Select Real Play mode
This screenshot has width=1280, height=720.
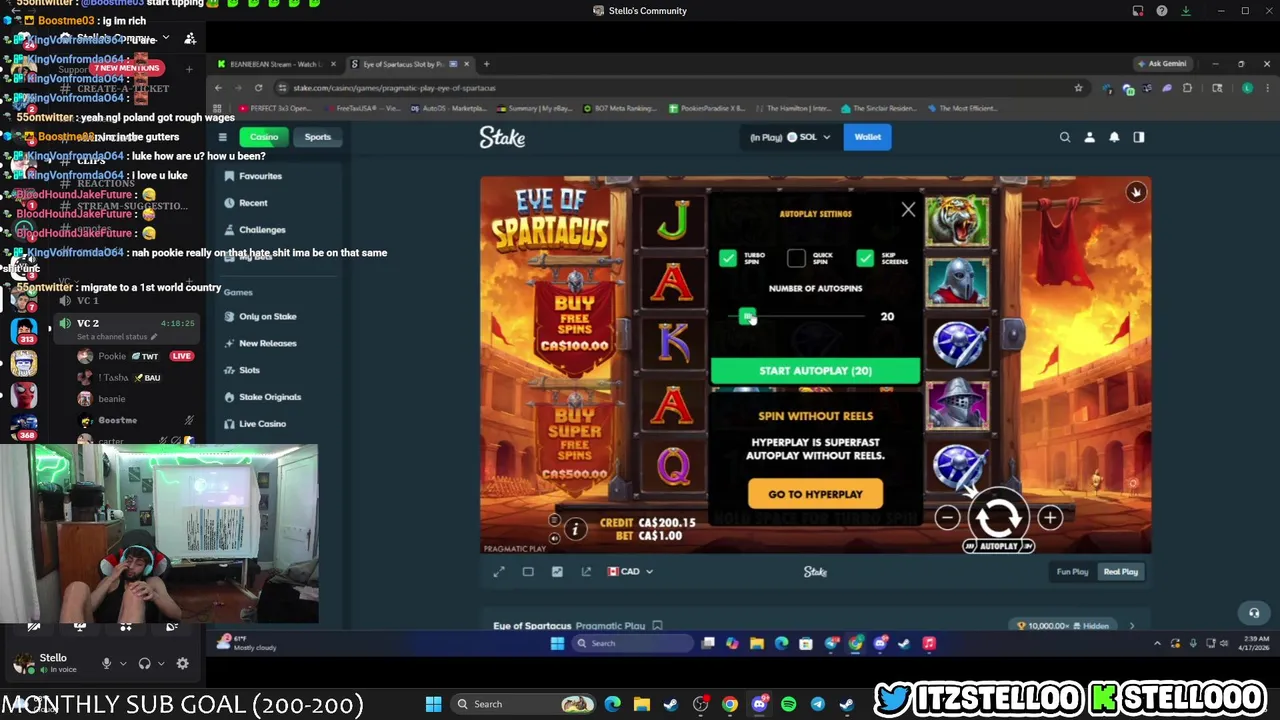click(x=1120, y=572)
